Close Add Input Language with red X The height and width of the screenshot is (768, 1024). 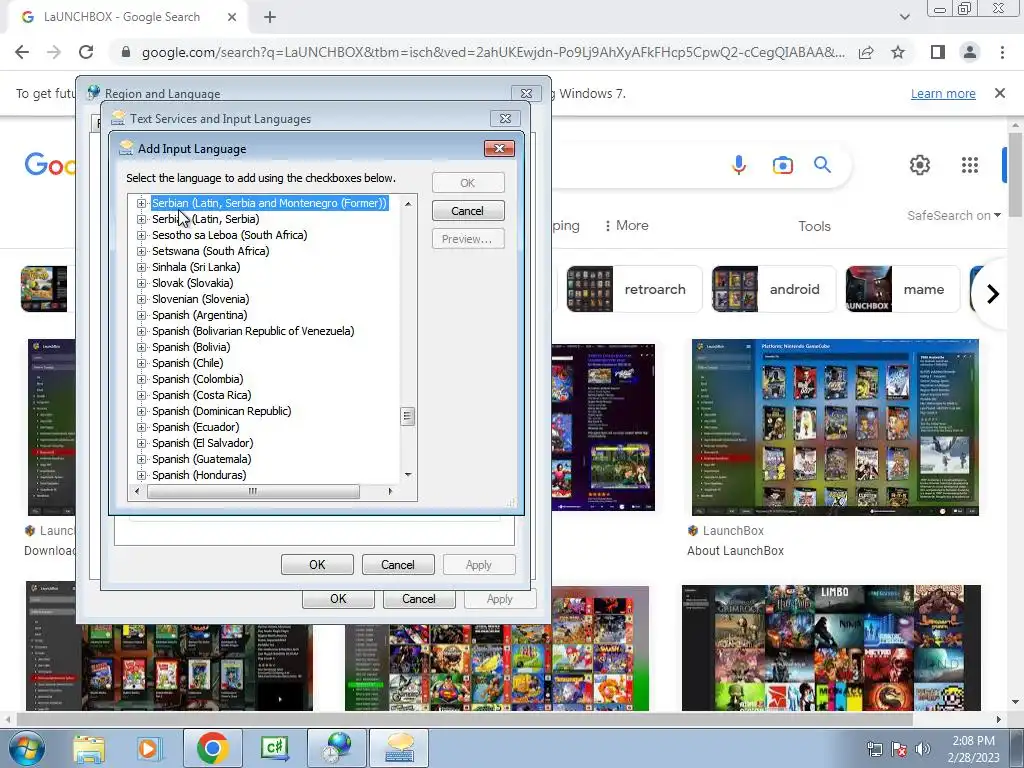point(499,148)
